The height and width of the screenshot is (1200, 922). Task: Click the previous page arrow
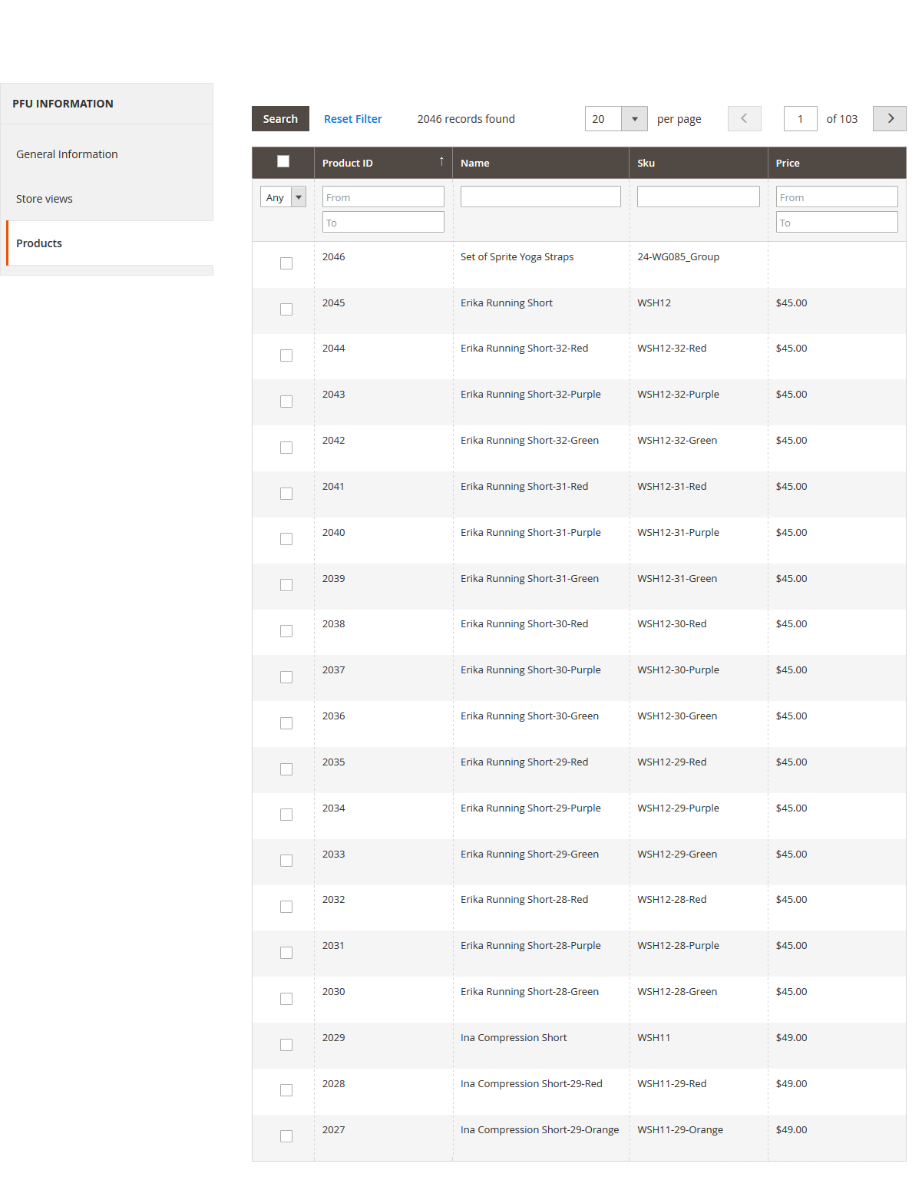click(744, 119)
